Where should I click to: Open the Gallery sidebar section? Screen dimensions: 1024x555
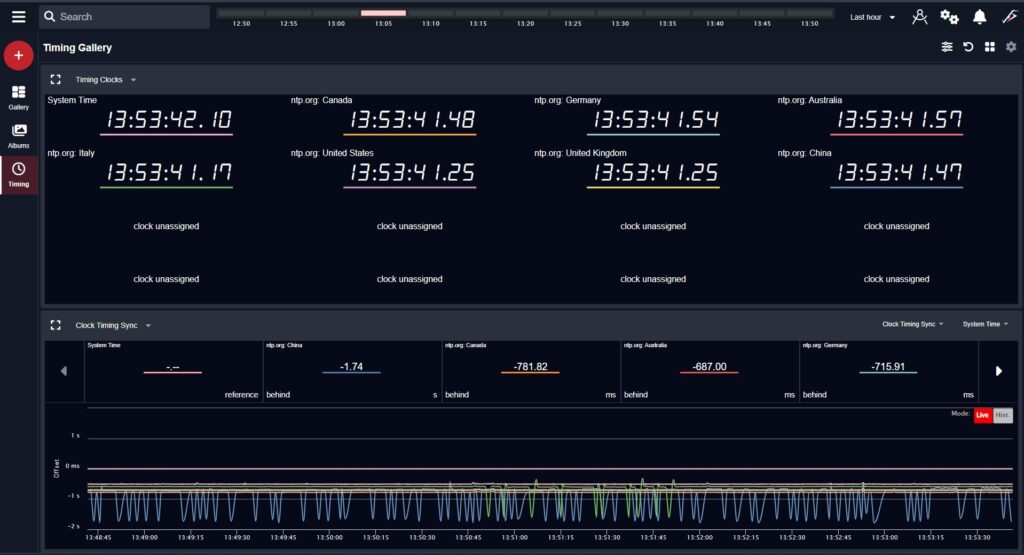(18, 97)
